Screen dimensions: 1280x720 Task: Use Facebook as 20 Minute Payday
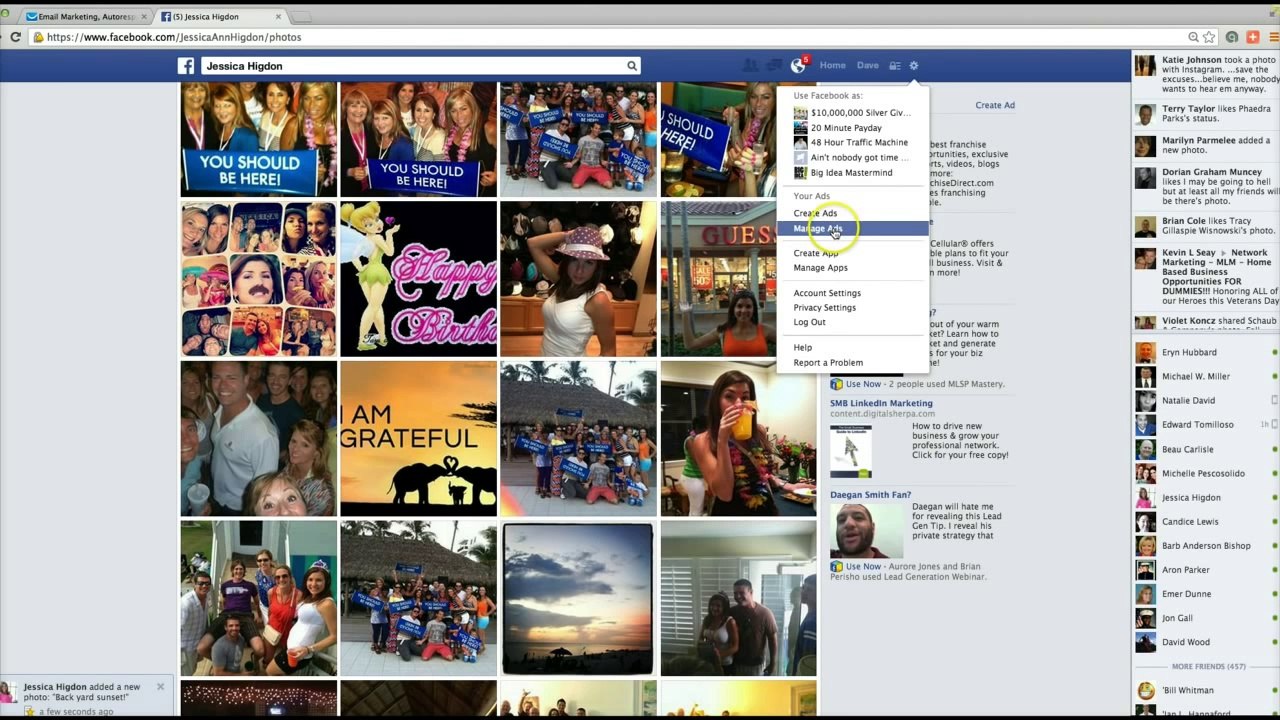click(x=838, y=128)
